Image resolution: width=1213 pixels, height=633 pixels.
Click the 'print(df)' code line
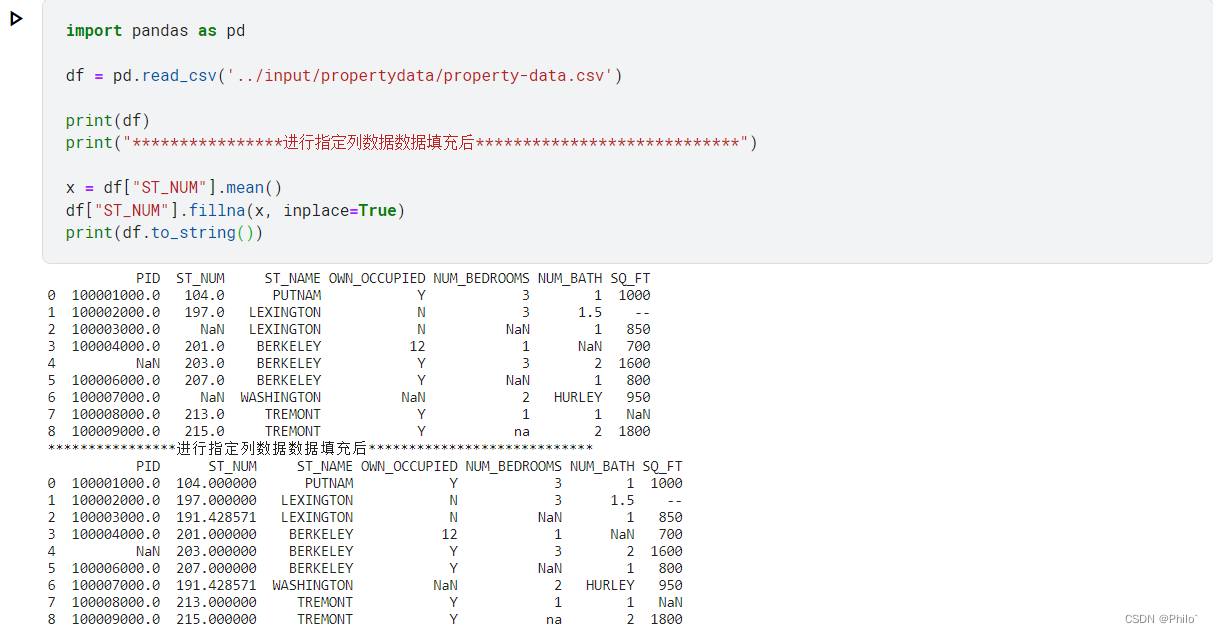(108, 121)
